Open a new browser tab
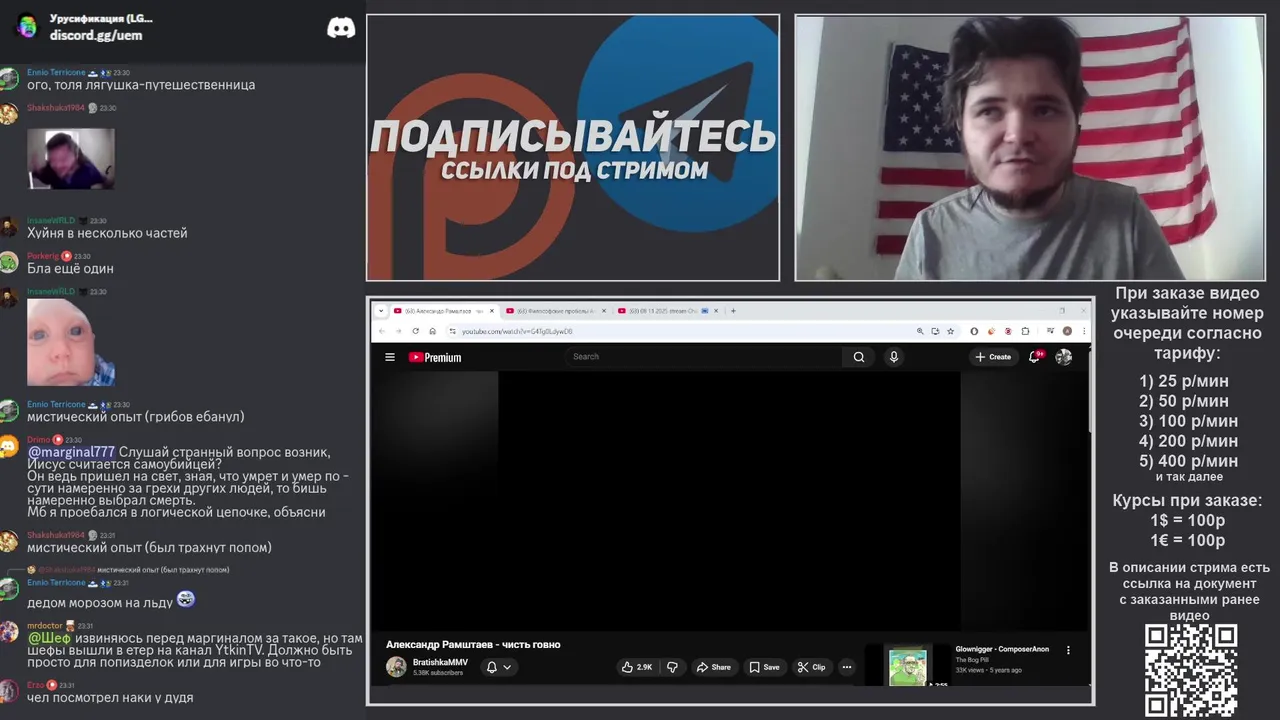The width and height of the screenshot is (1280, 720). (x=733, y=311)
